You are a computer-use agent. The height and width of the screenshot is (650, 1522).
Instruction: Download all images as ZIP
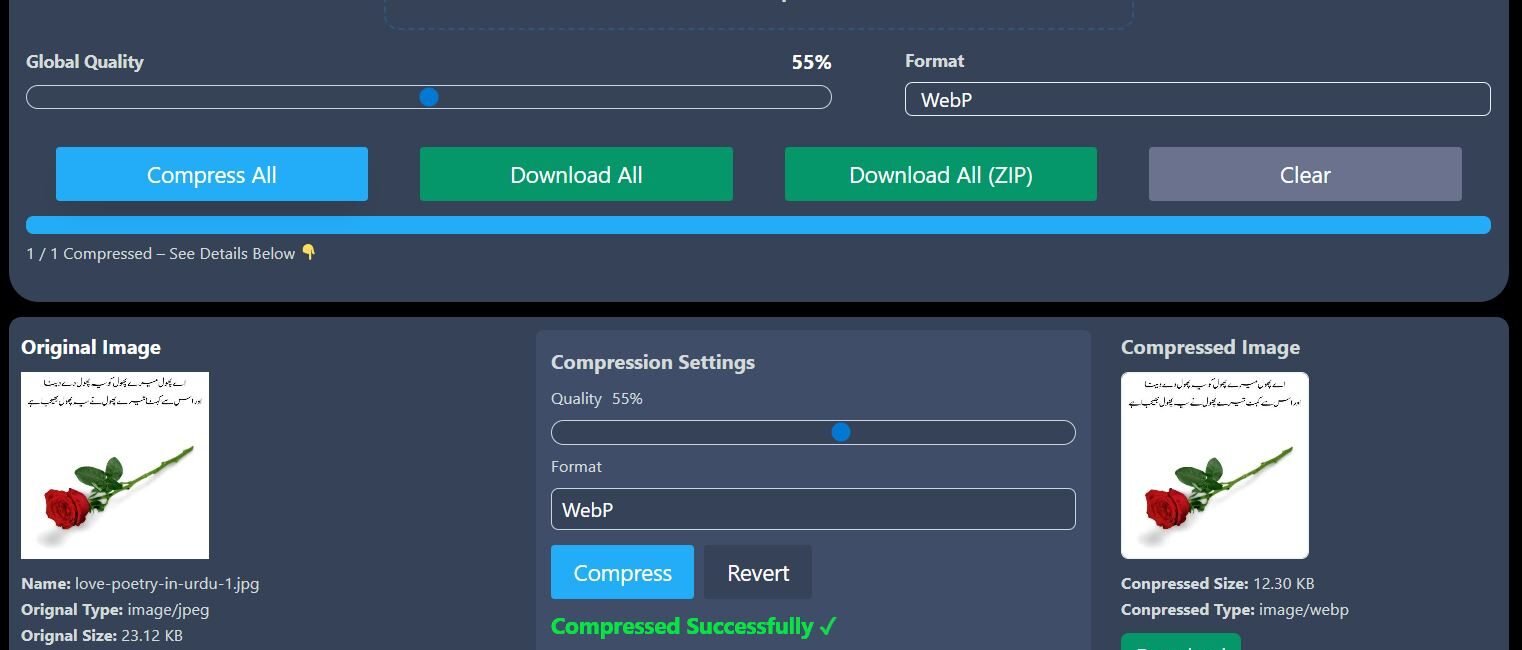tap(940, 174)
